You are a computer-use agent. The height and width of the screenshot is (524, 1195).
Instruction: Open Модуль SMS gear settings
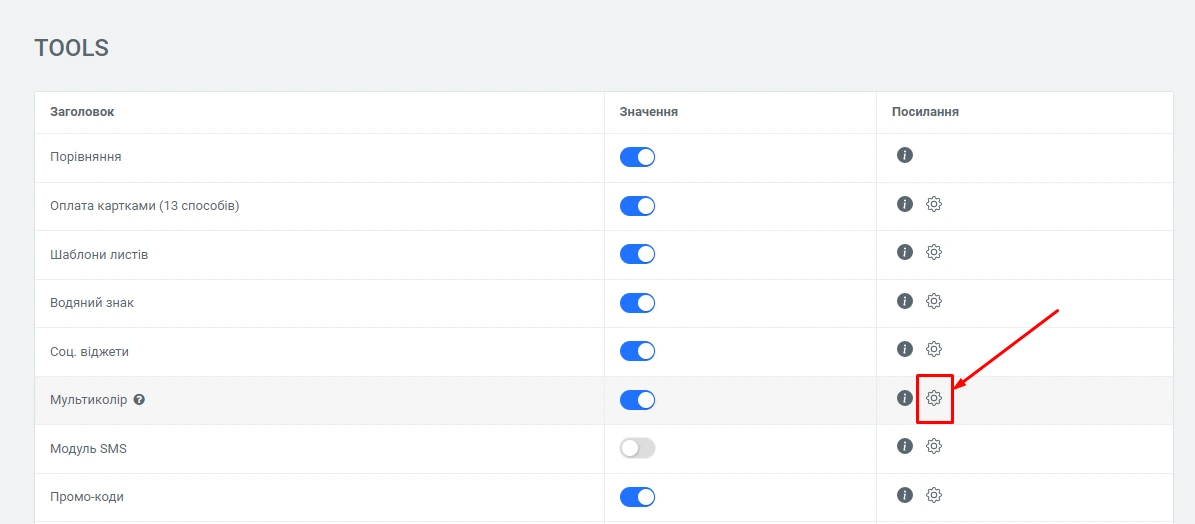tap(934, 446)
